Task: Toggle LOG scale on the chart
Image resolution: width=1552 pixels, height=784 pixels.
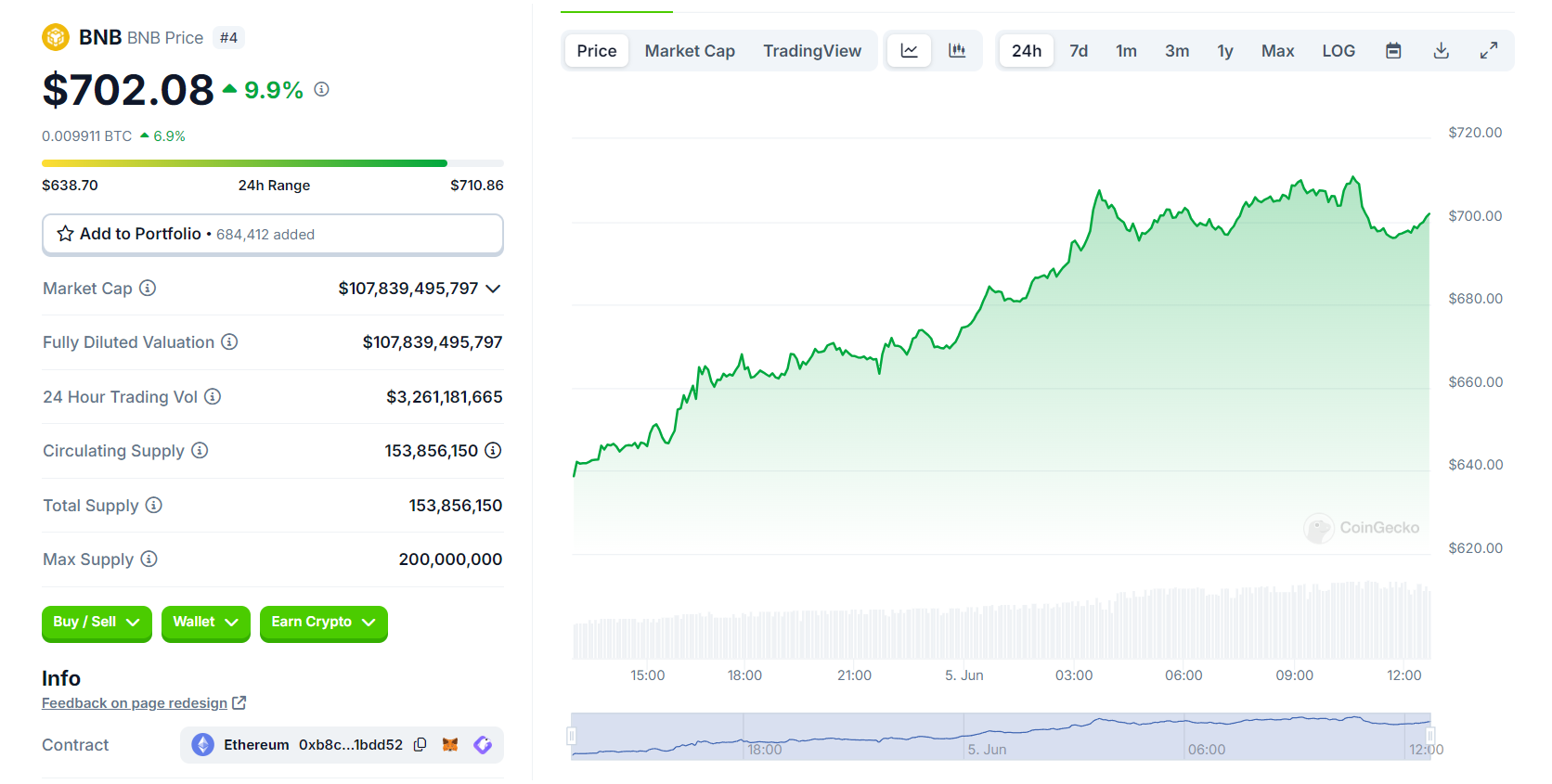Action: (x=1338, y=51)
